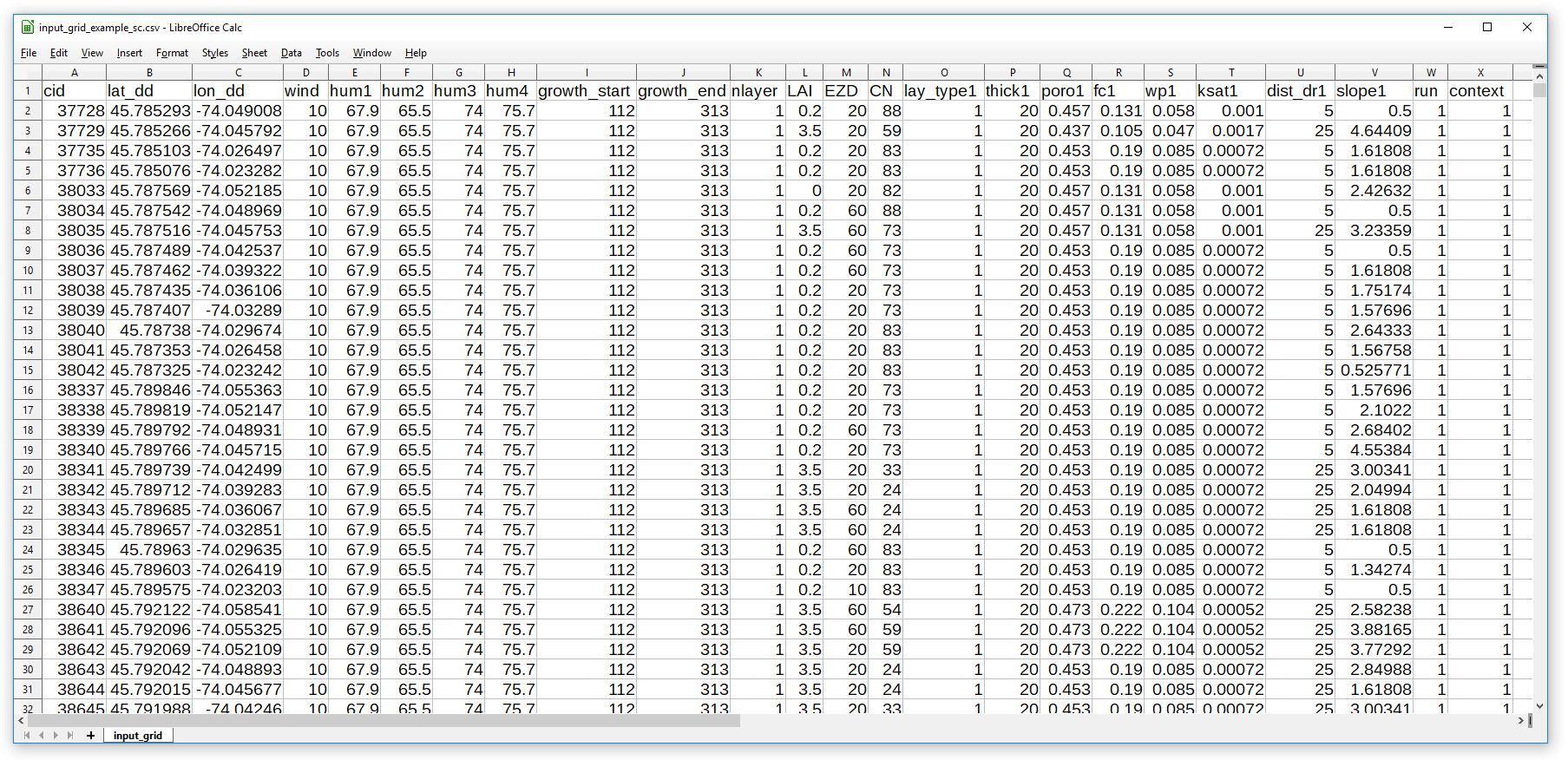1568x760 pixels.
Task: Click slope value 4.64409
Action: (x=1374, y=131)
